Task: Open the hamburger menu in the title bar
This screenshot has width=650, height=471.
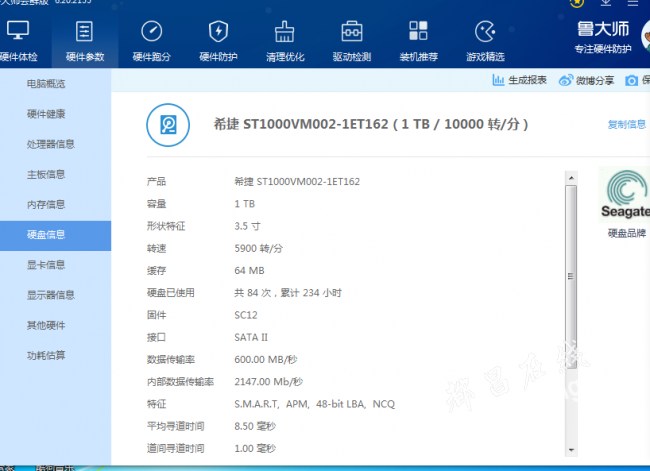Action: pyautogui.click(x=633, y=2)
